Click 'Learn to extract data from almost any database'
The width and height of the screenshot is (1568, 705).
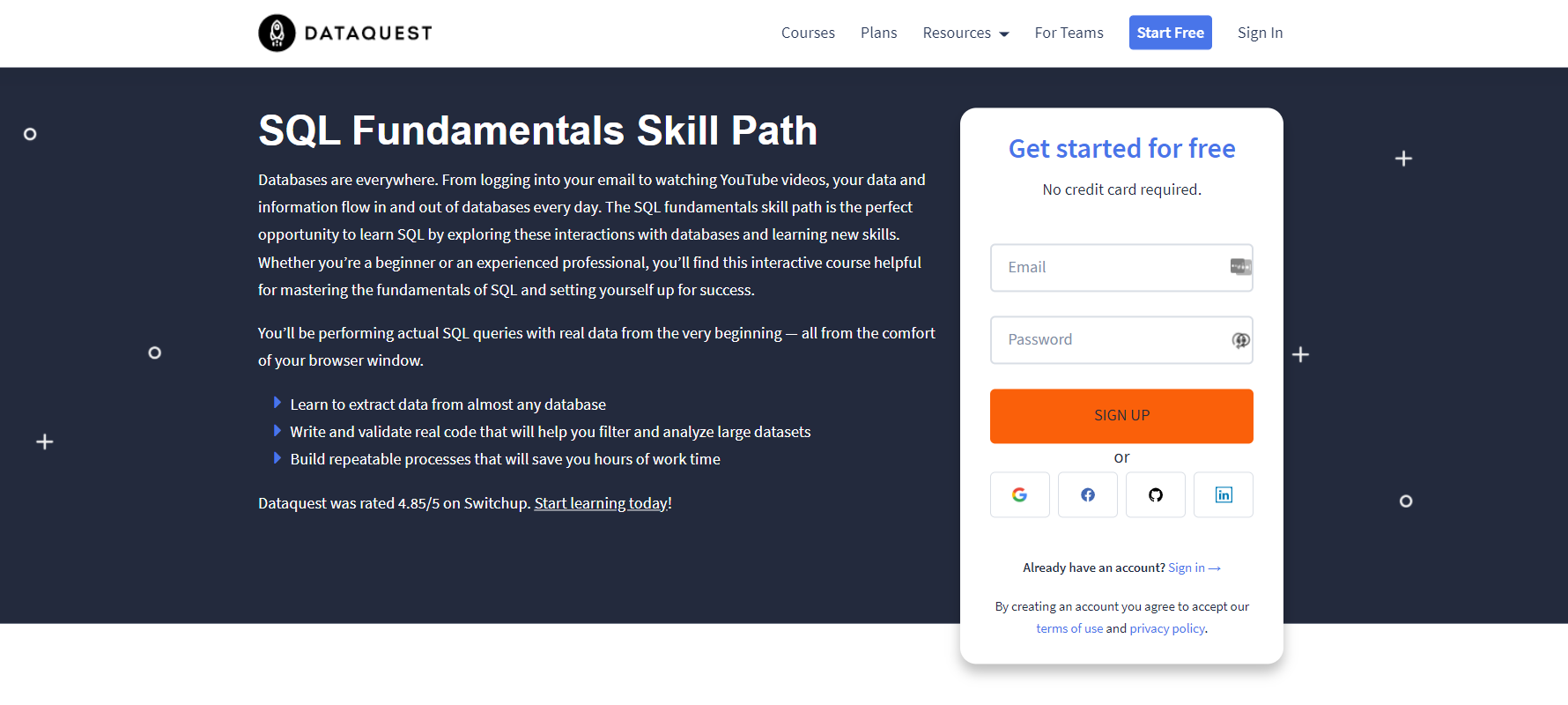(447, 404)
